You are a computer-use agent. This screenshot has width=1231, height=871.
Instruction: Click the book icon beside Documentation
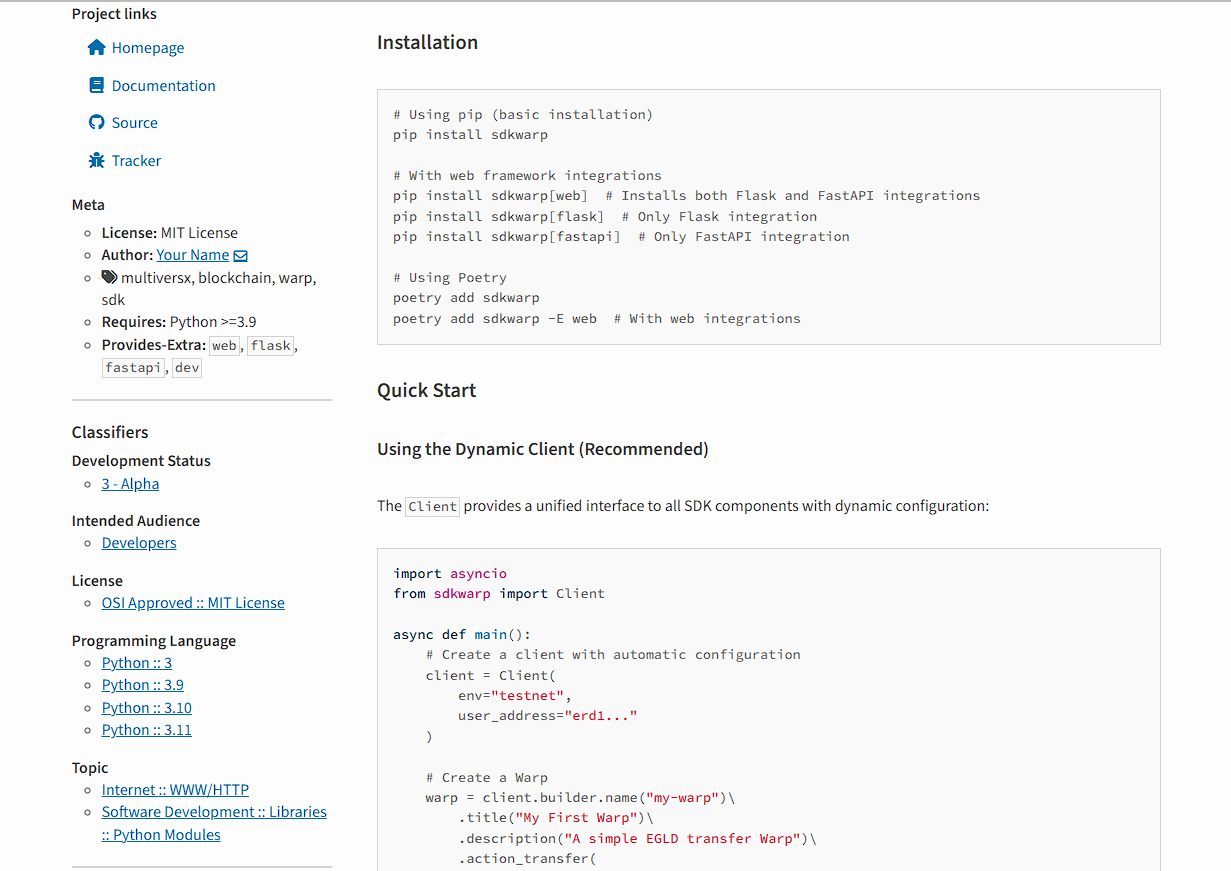pyautogui.click(x=96, y=85)
